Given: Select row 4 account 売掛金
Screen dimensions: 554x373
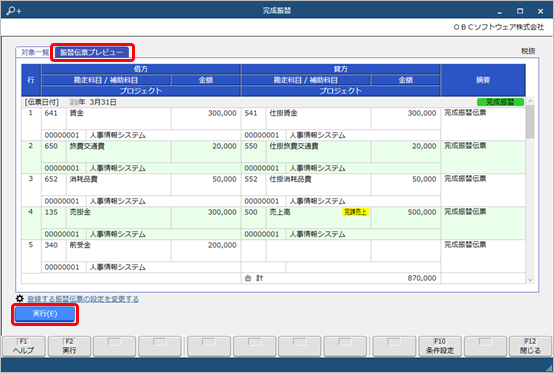Looking at the screenshot, I should (x=80, y=212).
